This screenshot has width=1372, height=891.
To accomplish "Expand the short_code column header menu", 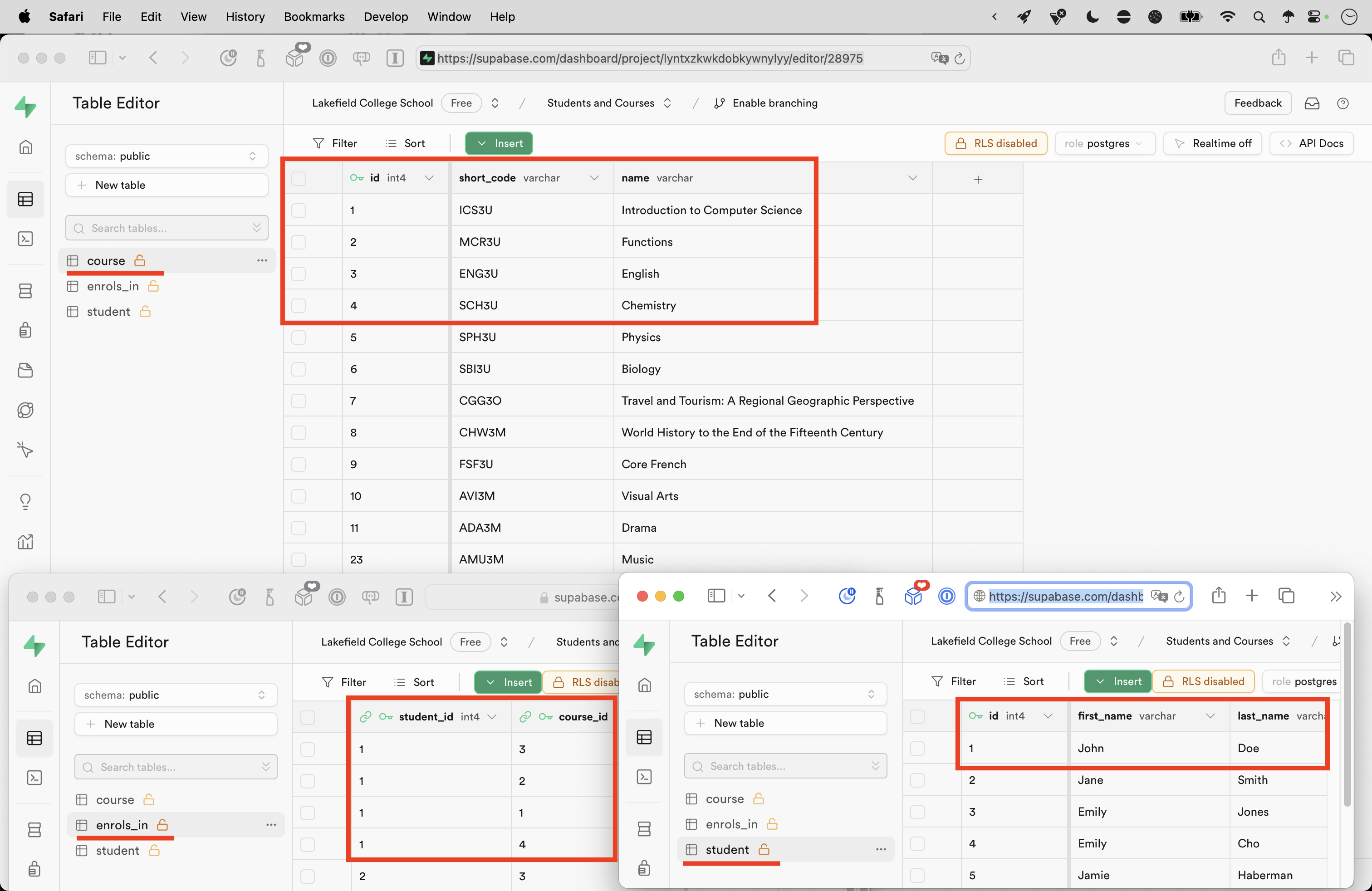I will tap(594, 178).
